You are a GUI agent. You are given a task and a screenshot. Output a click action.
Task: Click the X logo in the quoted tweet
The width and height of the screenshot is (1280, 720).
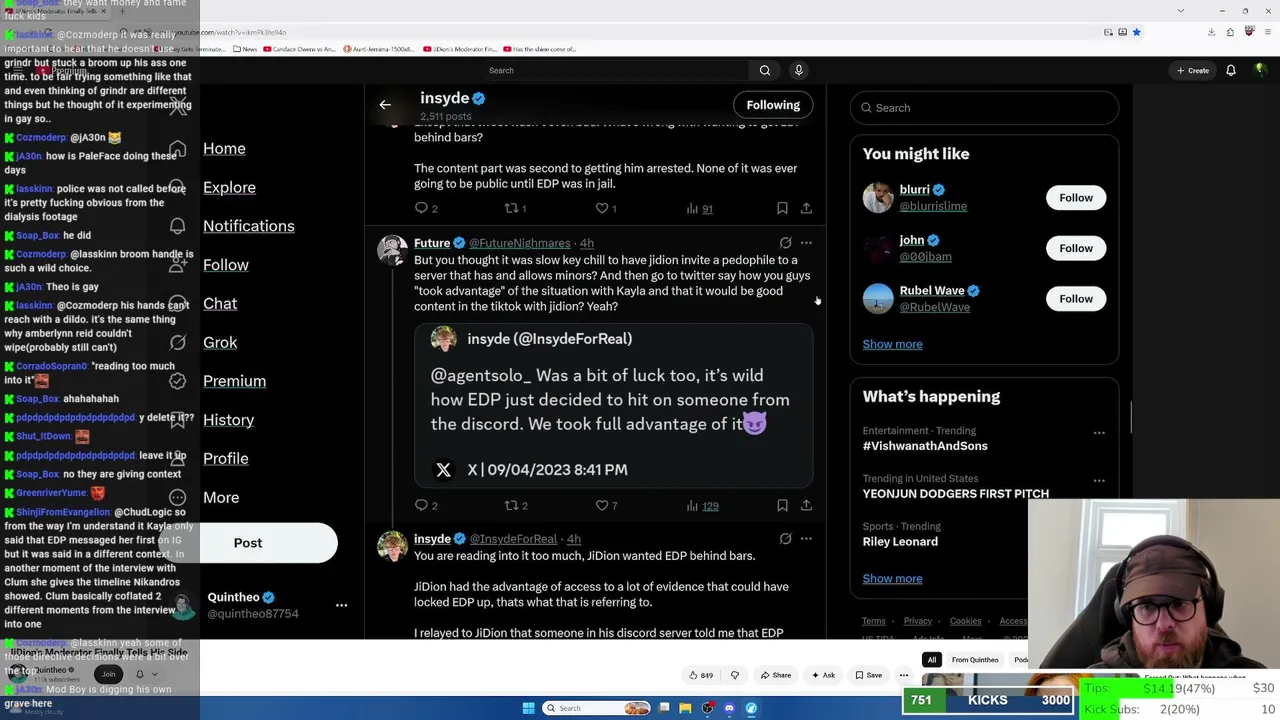443,469
